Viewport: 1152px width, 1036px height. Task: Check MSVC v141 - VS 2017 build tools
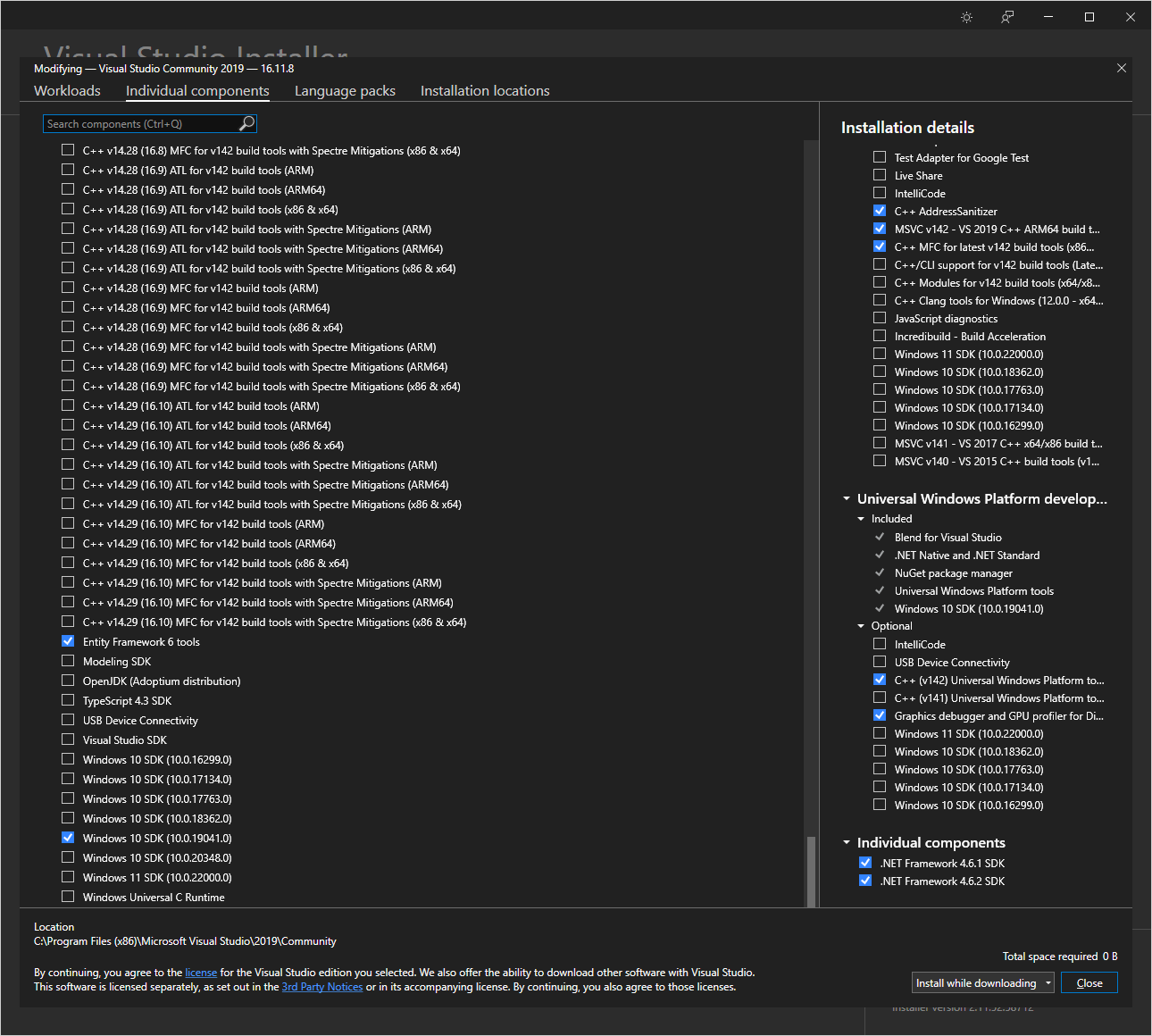pyautogui.click(x=880, y=443)
